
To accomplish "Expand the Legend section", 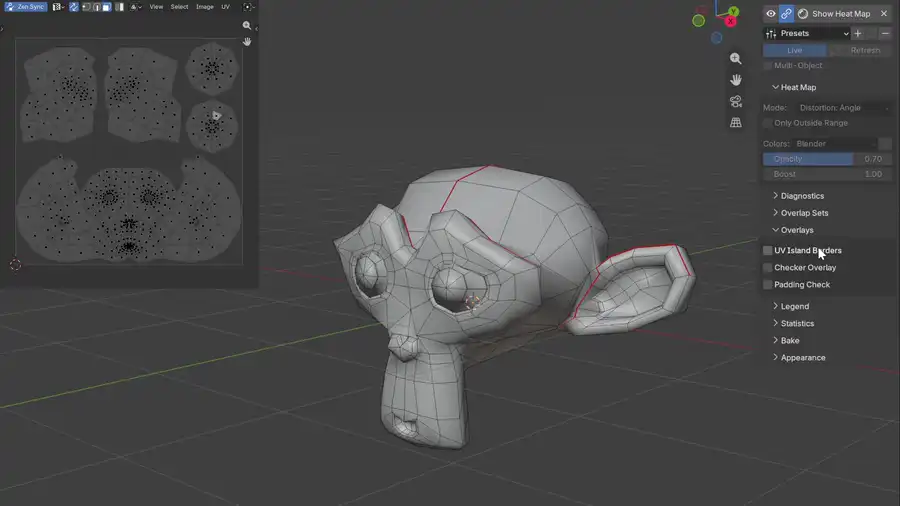I will point(791,306).
